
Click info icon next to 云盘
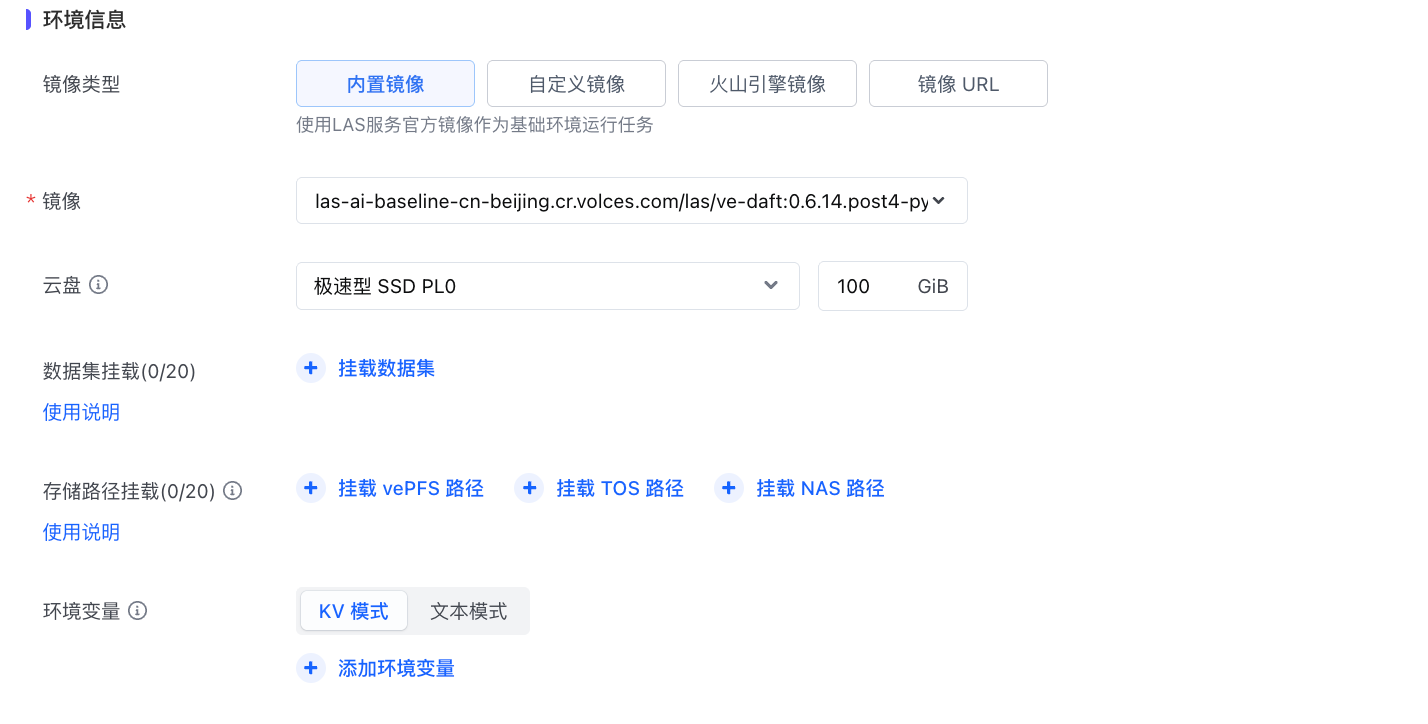pos(98,285)
